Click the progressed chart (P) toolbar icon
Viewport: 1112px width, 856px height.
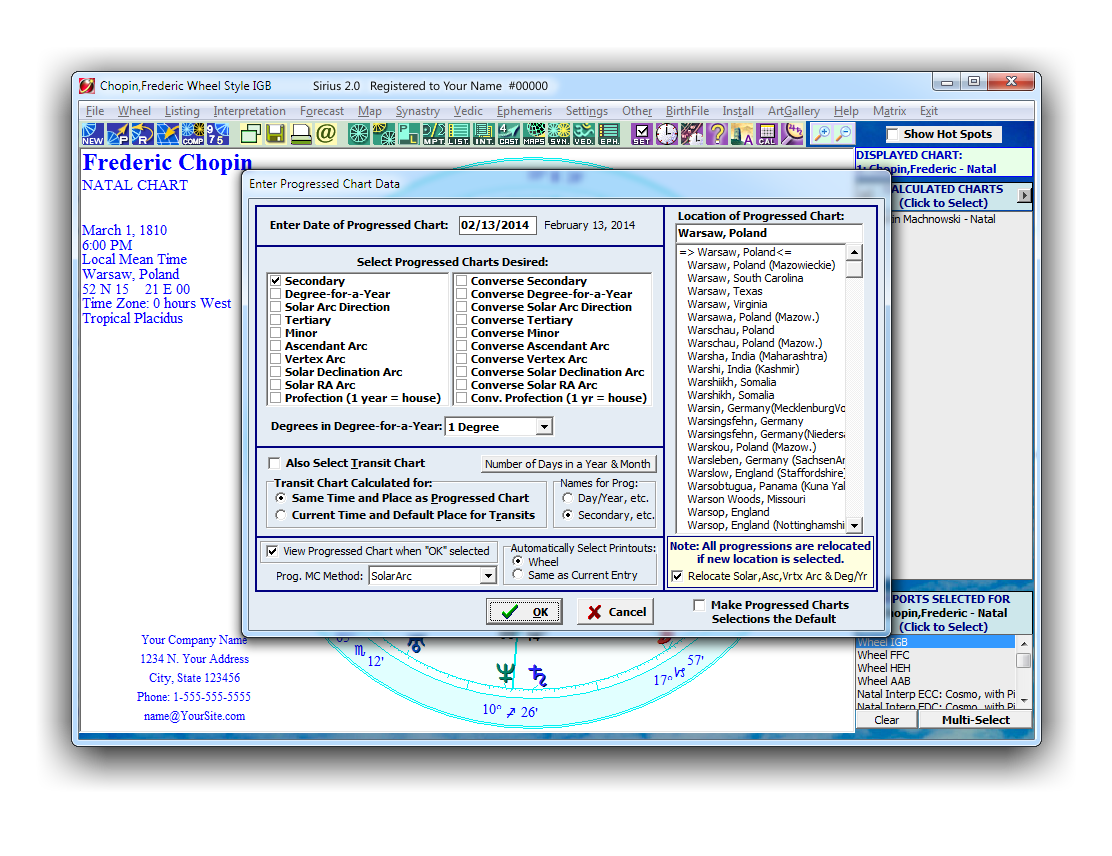(118, 133)
